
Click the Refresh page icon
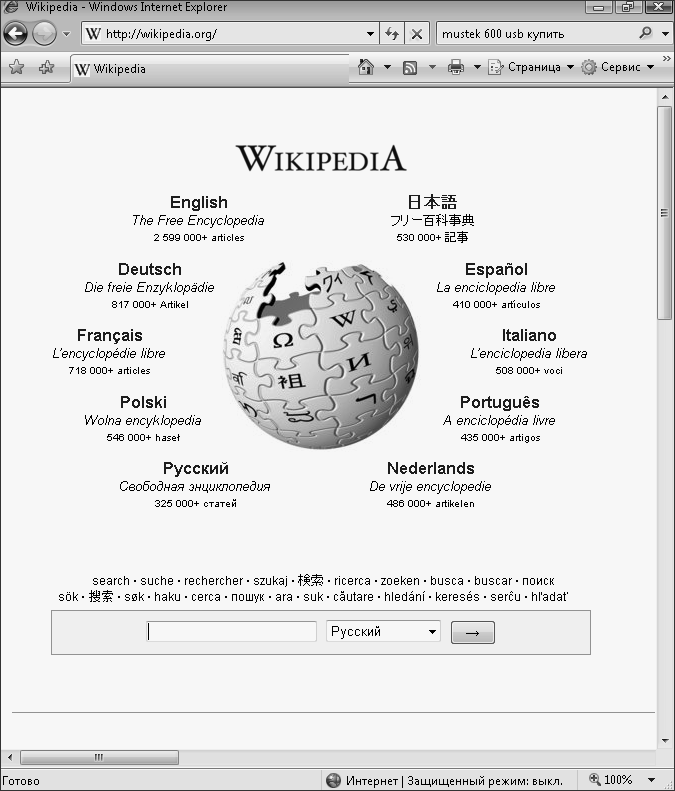392,34
